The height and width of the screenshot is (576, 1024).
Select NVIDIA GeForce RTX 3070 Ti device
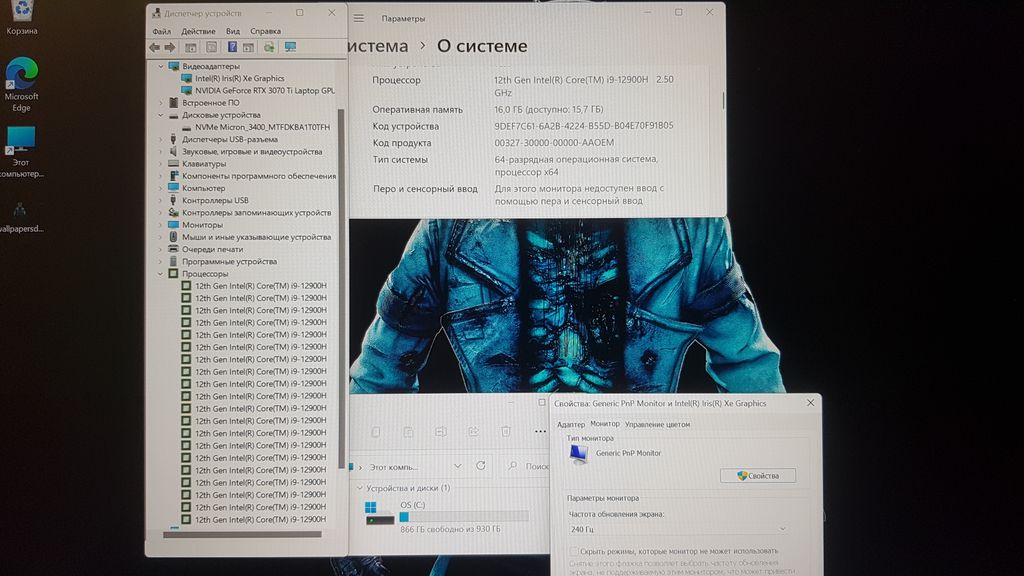pos(264,90)
